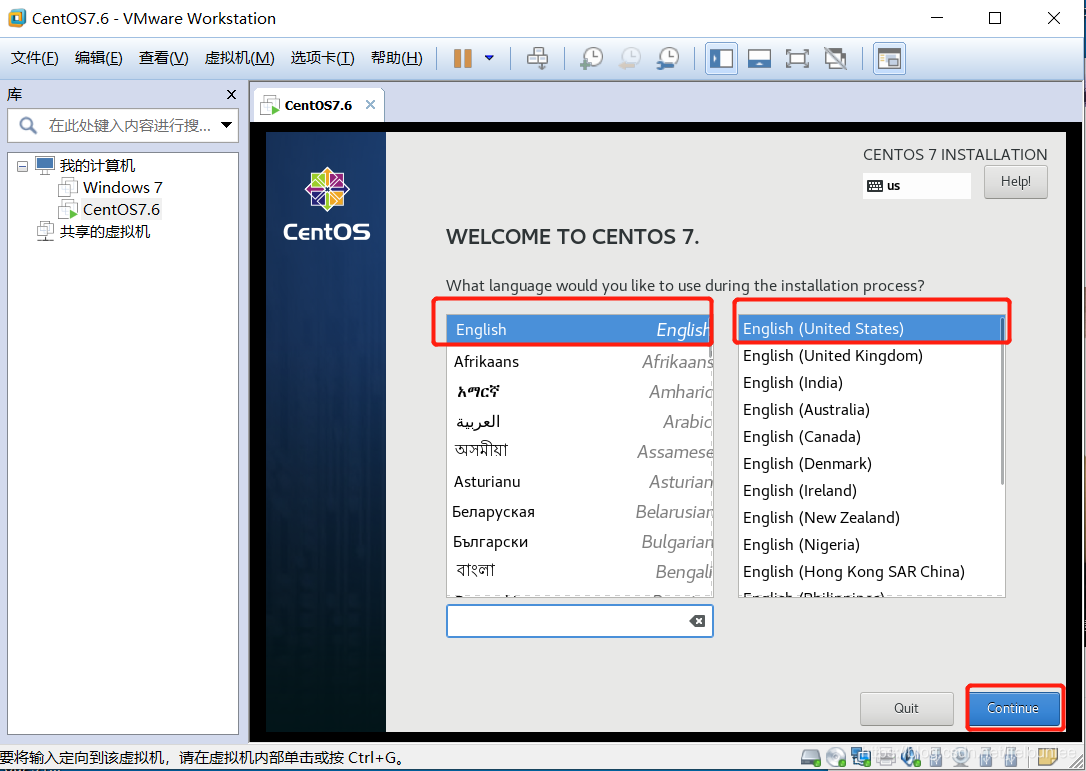Select Asturianu in the language list
The height and width of the screenshot is (771, 1086).
coord(579,481)
